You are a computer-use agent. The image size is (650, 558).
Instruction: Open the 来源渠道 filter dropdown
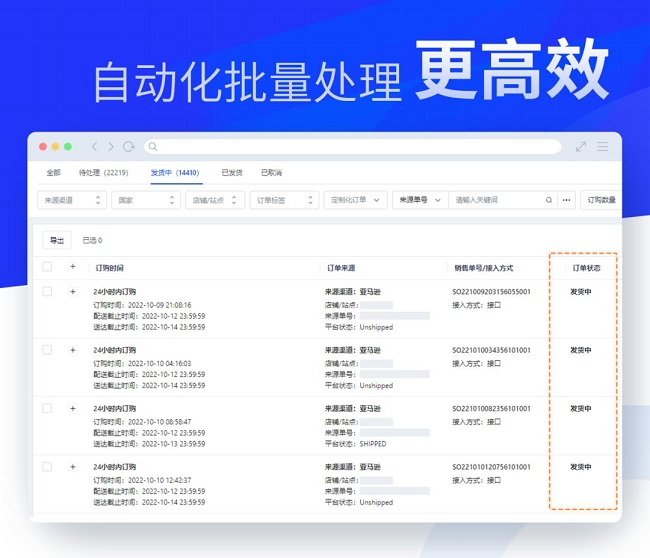tap(72, 200)
